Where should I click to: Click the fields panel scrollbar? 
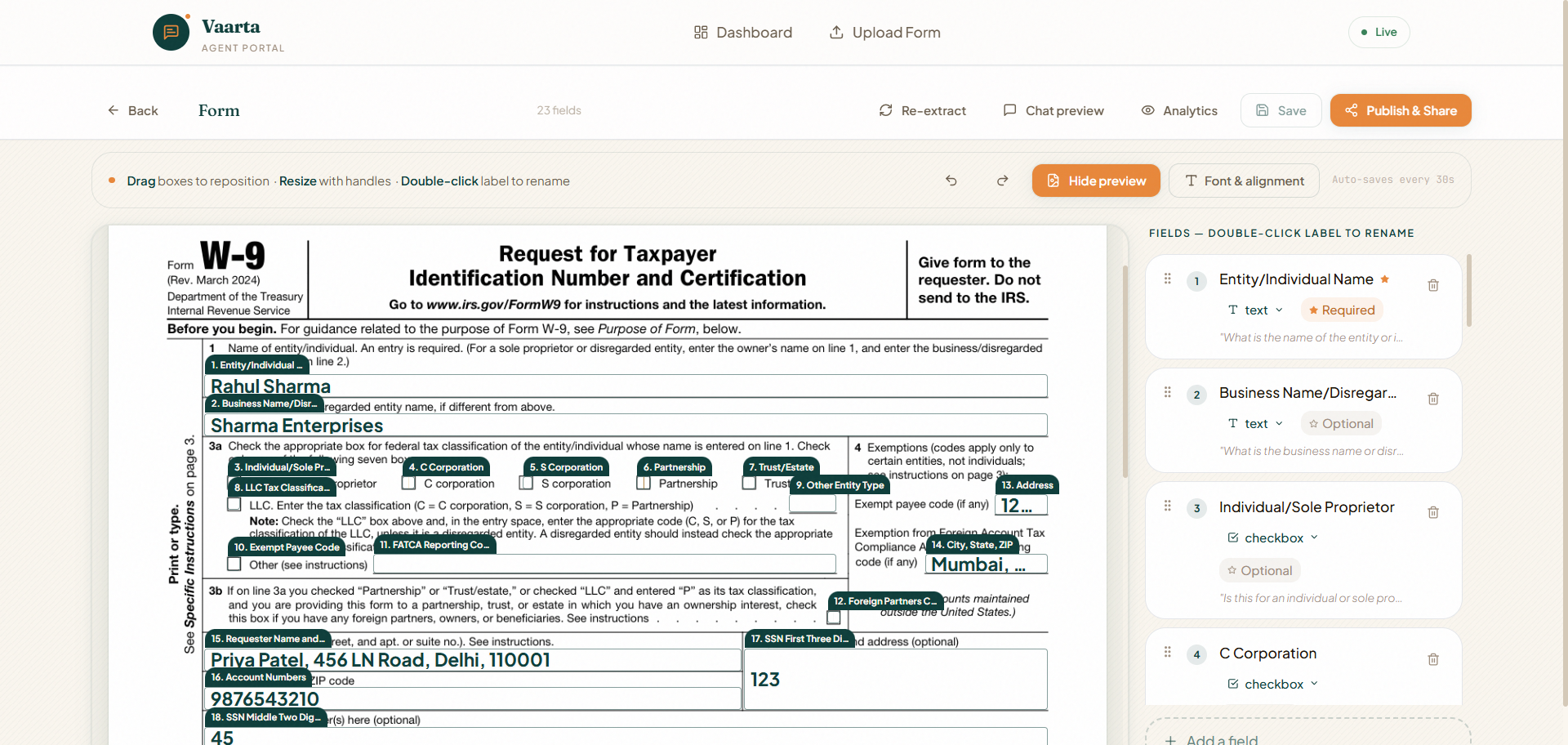tap(1469, 291)
